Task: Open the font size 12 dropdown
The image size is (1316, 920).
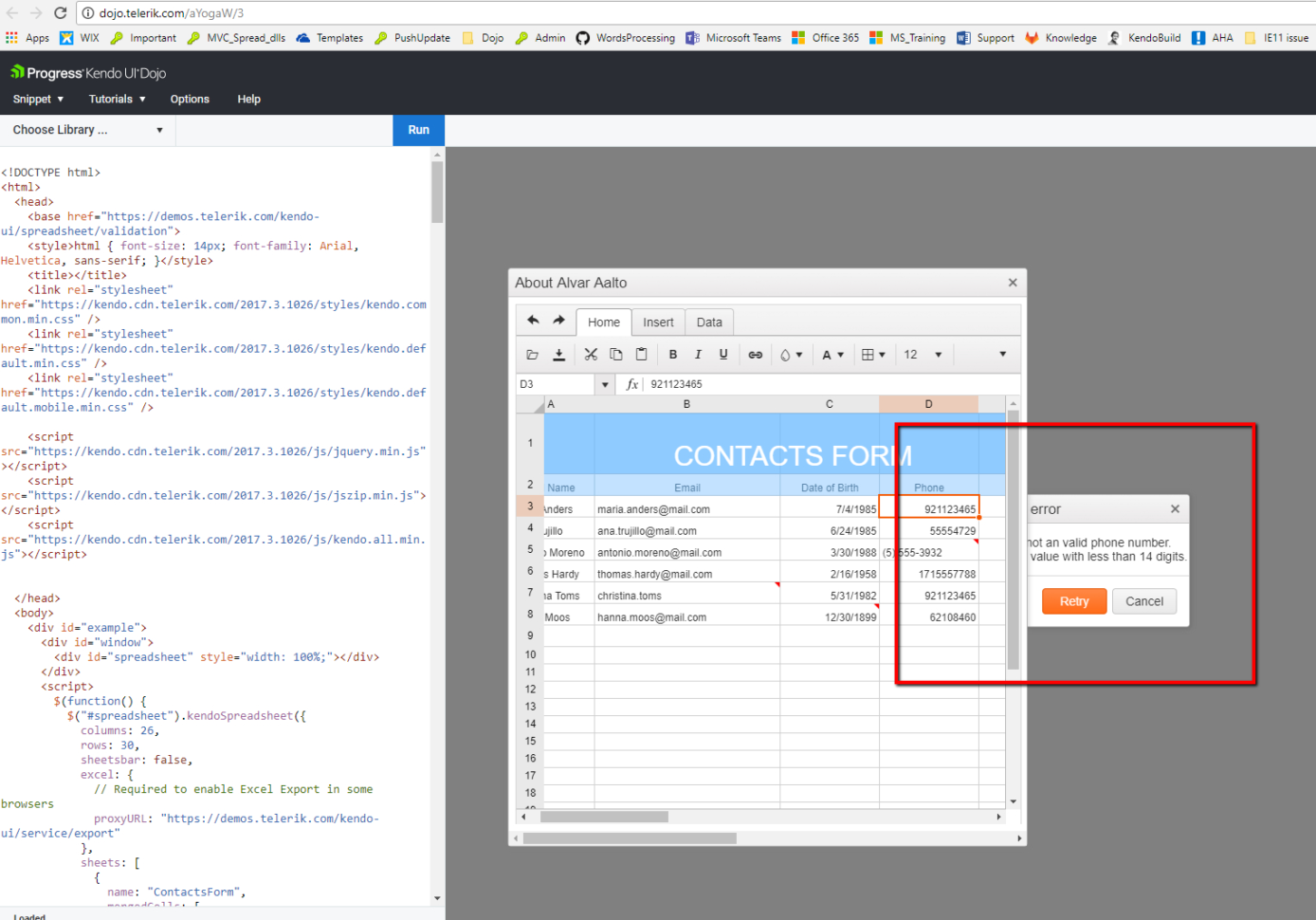Action: pyautogui.click(x=923, y=355)
